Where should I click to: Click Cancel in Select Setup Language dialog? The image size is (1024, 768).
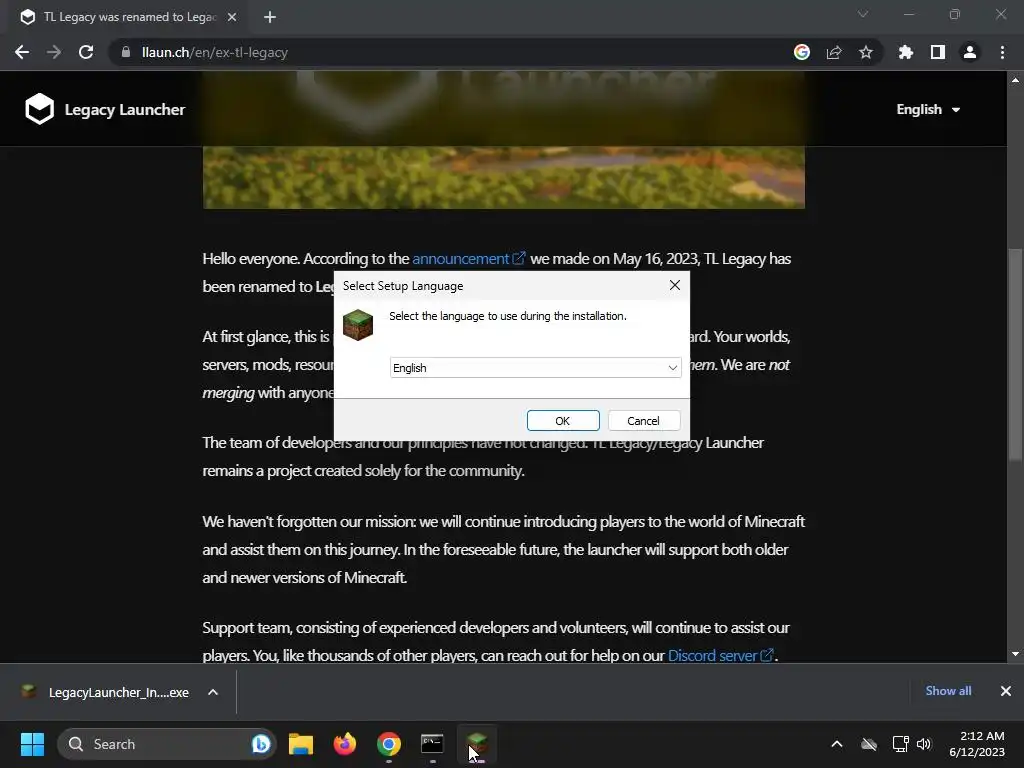coord(644,421)
